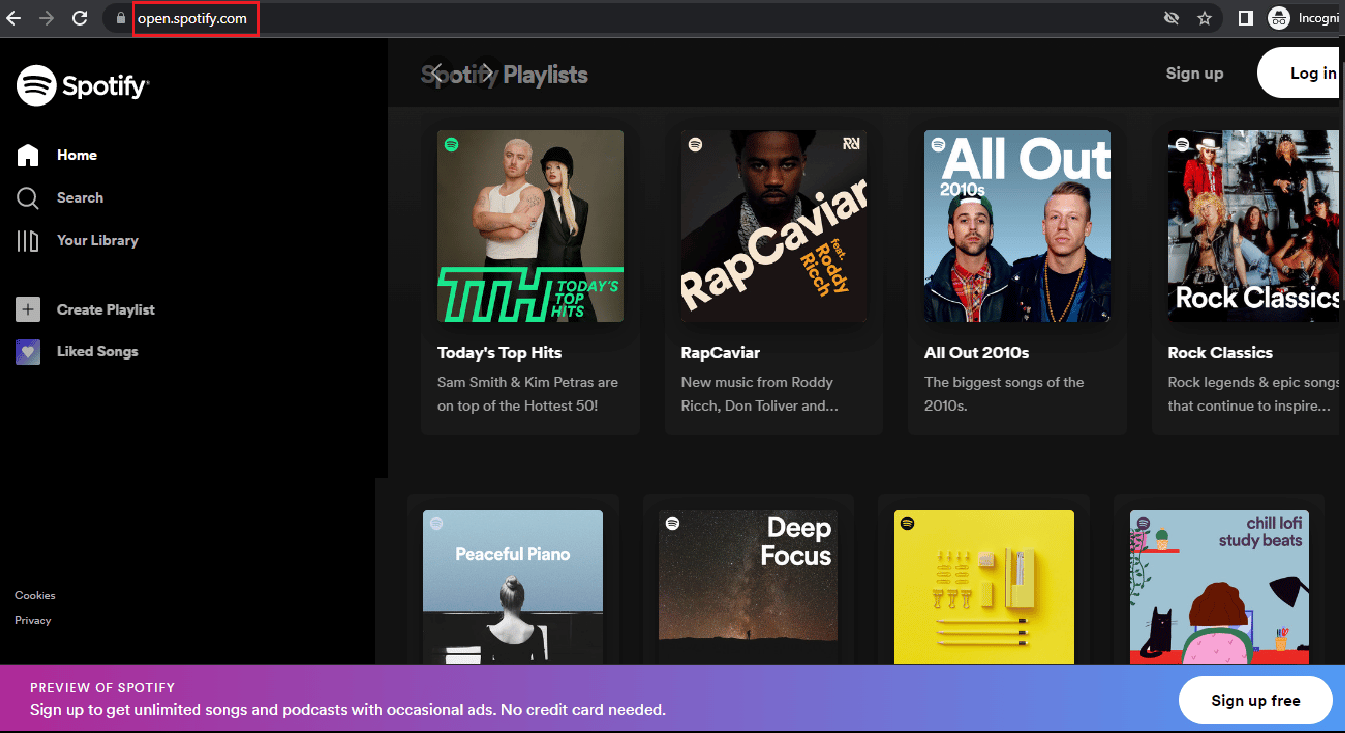The image size is (1345, 733).
Task: Open the RapCaviar playlist cover
Action: point(774,226)
